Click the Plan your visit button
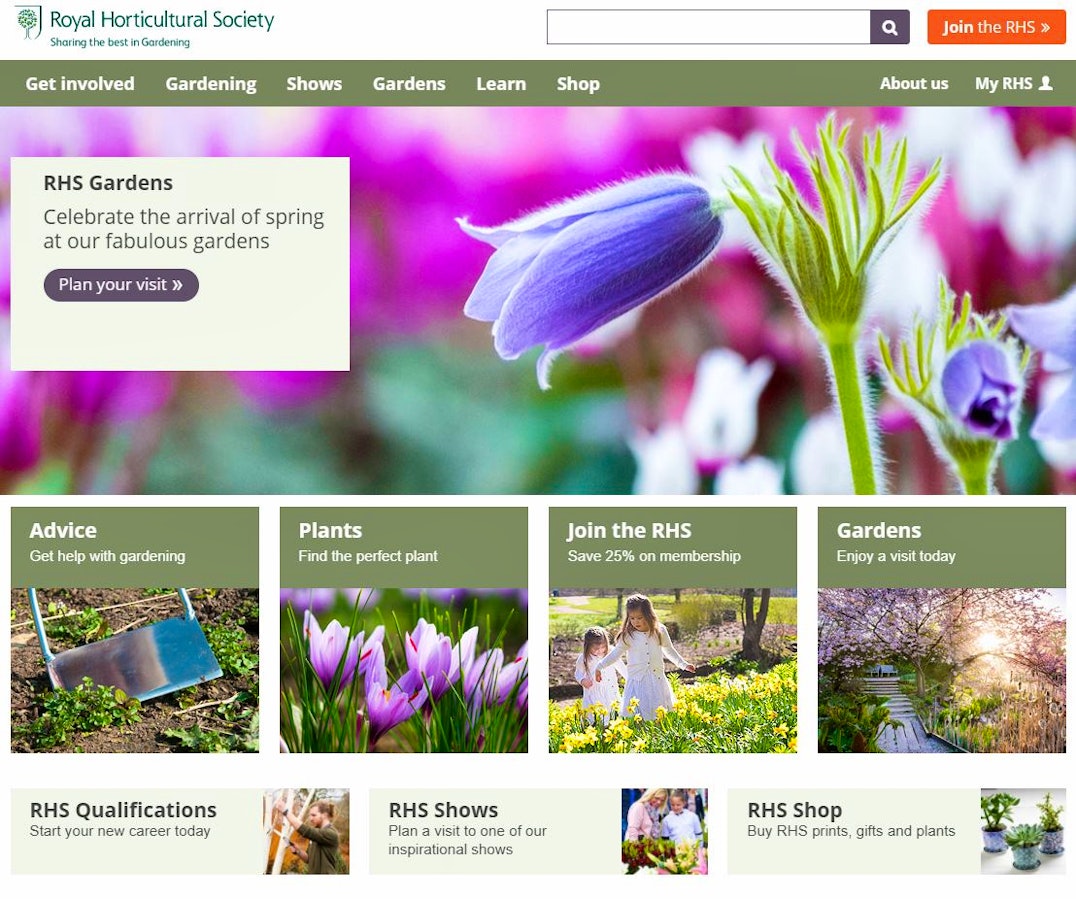The height and width of the screenshot is (899, 1076). click(121, 285)
